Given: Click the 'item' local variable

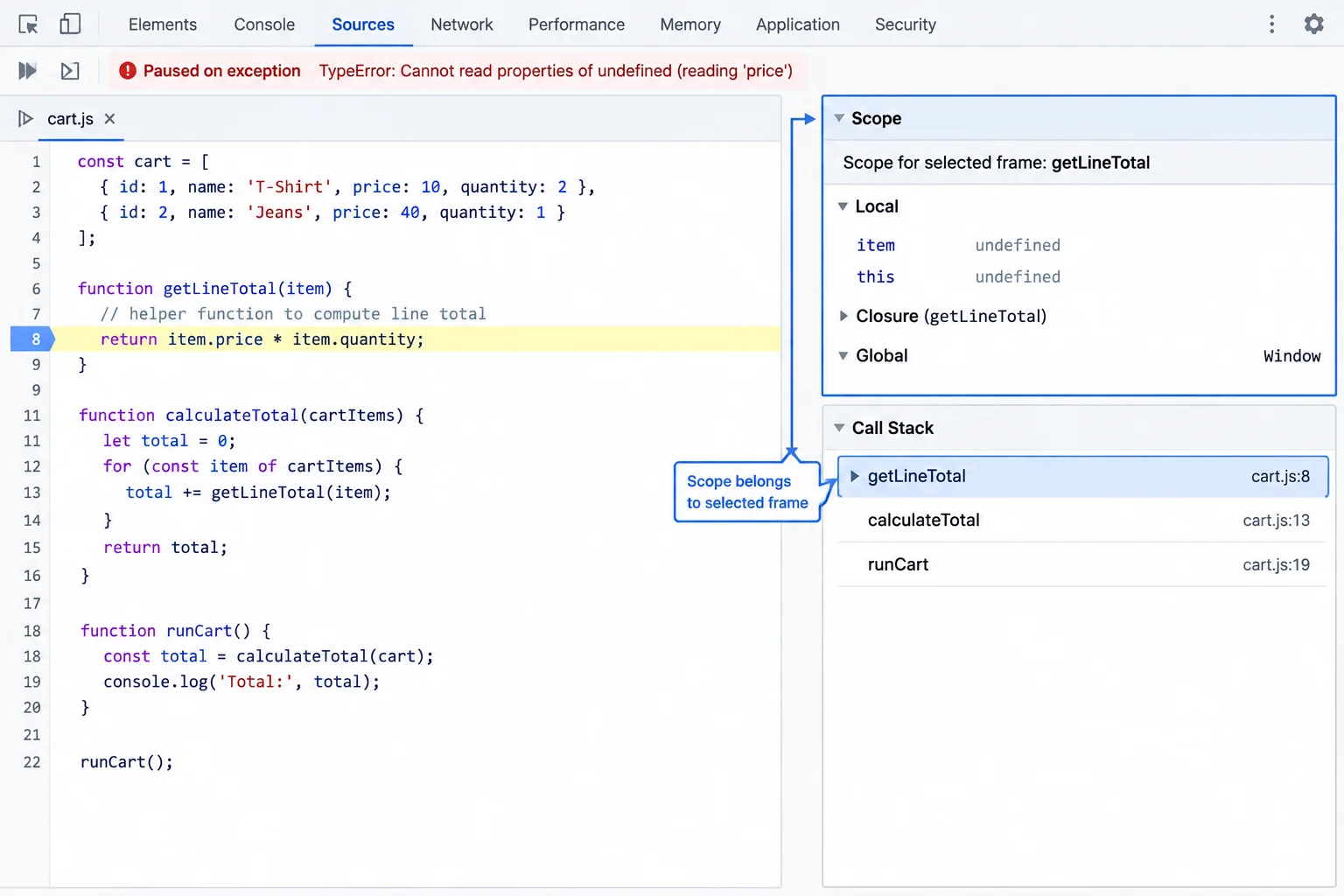Looking at the screenshot, I should click(x=876, y=245).
